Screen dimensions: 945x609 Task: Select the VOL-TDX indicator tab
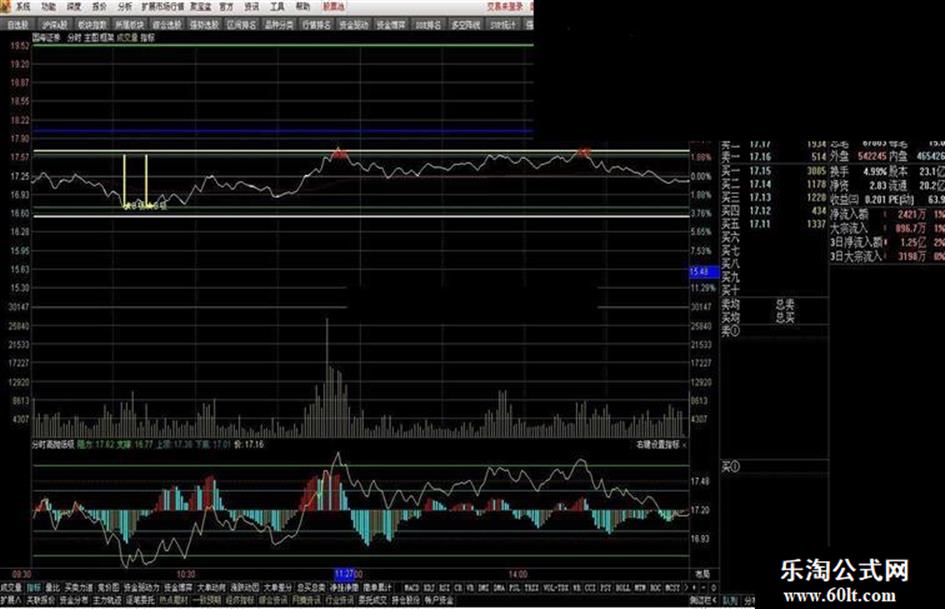point(556,587)
